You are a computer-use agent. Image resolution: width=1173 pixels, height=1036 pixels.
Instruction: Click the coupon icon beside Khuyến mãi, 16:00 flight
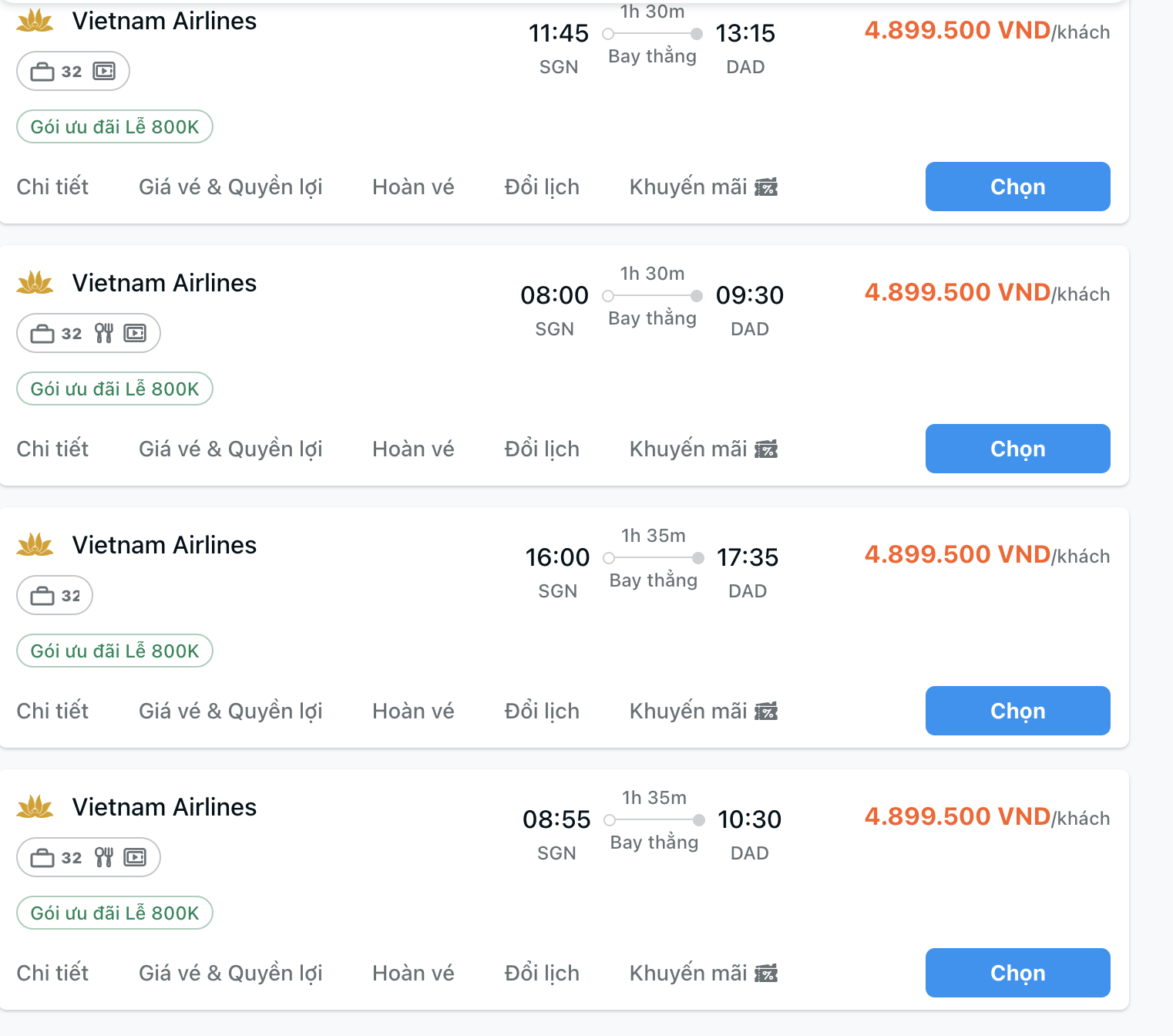pyautogui.click(x=766, y=711)
